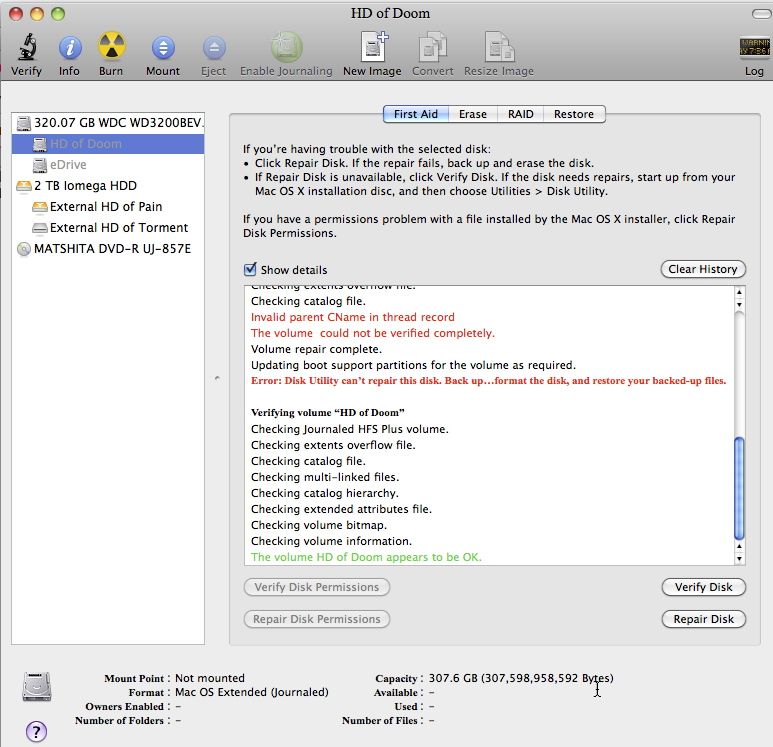Click the log scrollbar bottom down arrow
Screen dimensions: 773x747
coord(739,559)
